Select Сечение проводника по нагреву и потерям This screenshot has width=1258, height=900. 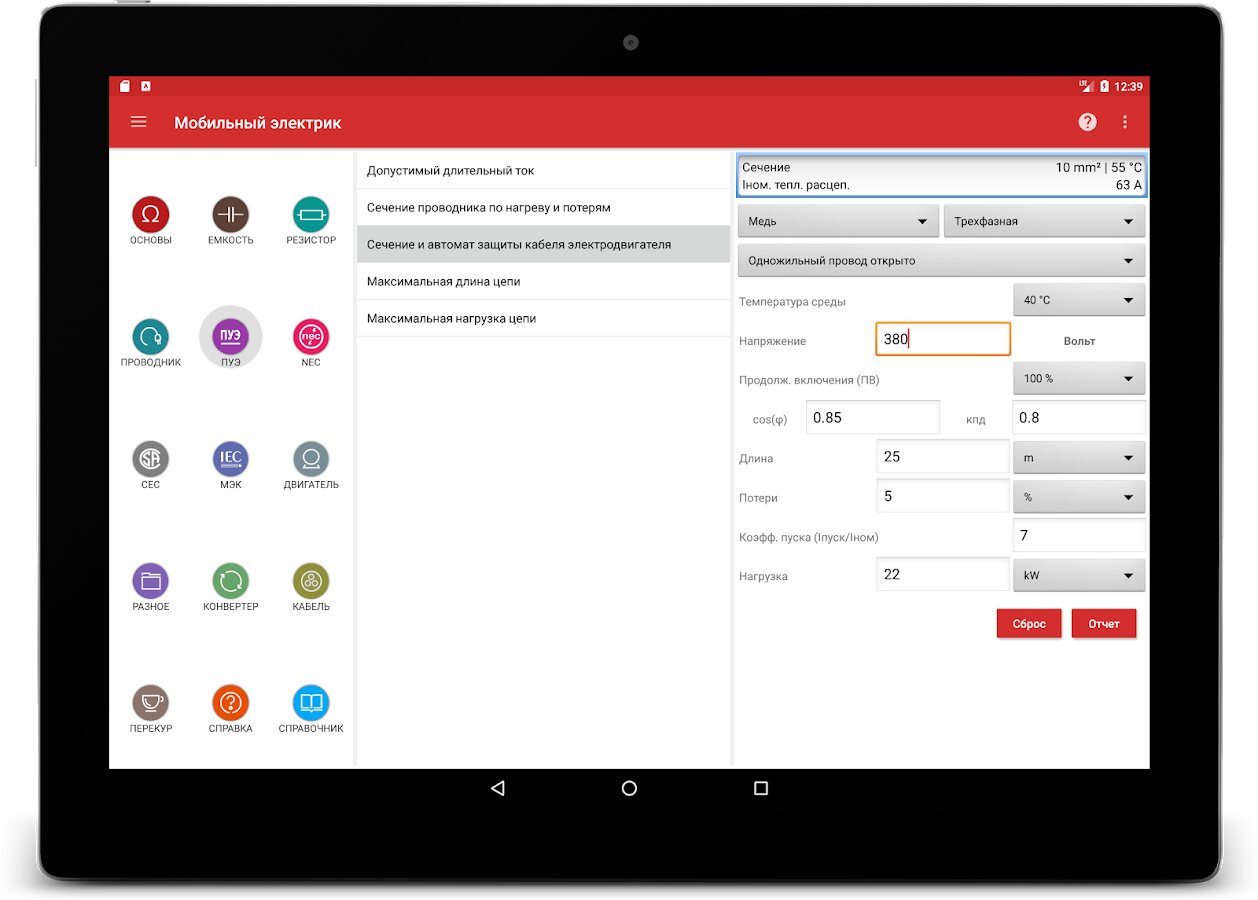click(543, 207)
